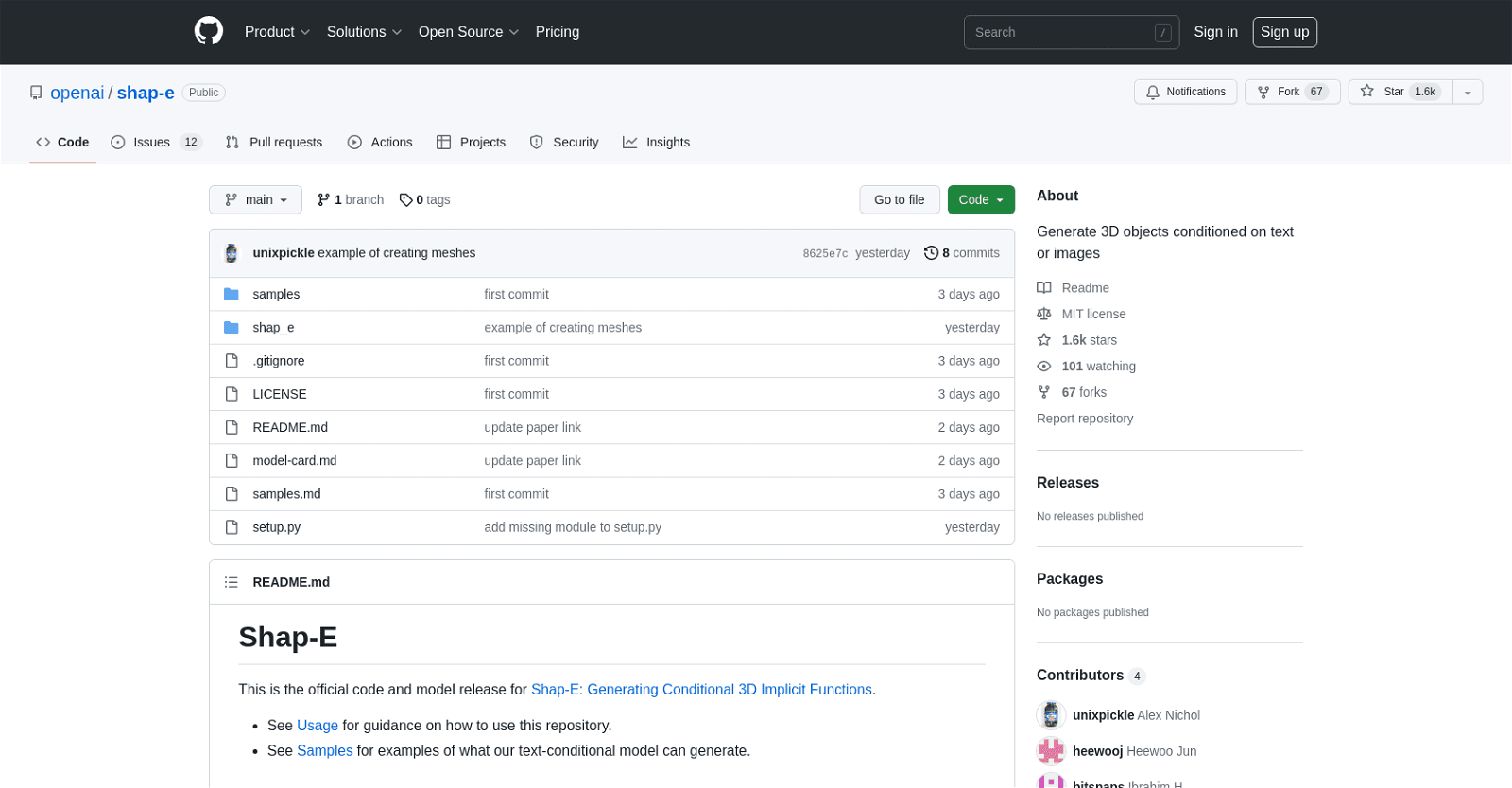
Task: Open the Shap-E paper link in README
Action: (x=701, y=690)
